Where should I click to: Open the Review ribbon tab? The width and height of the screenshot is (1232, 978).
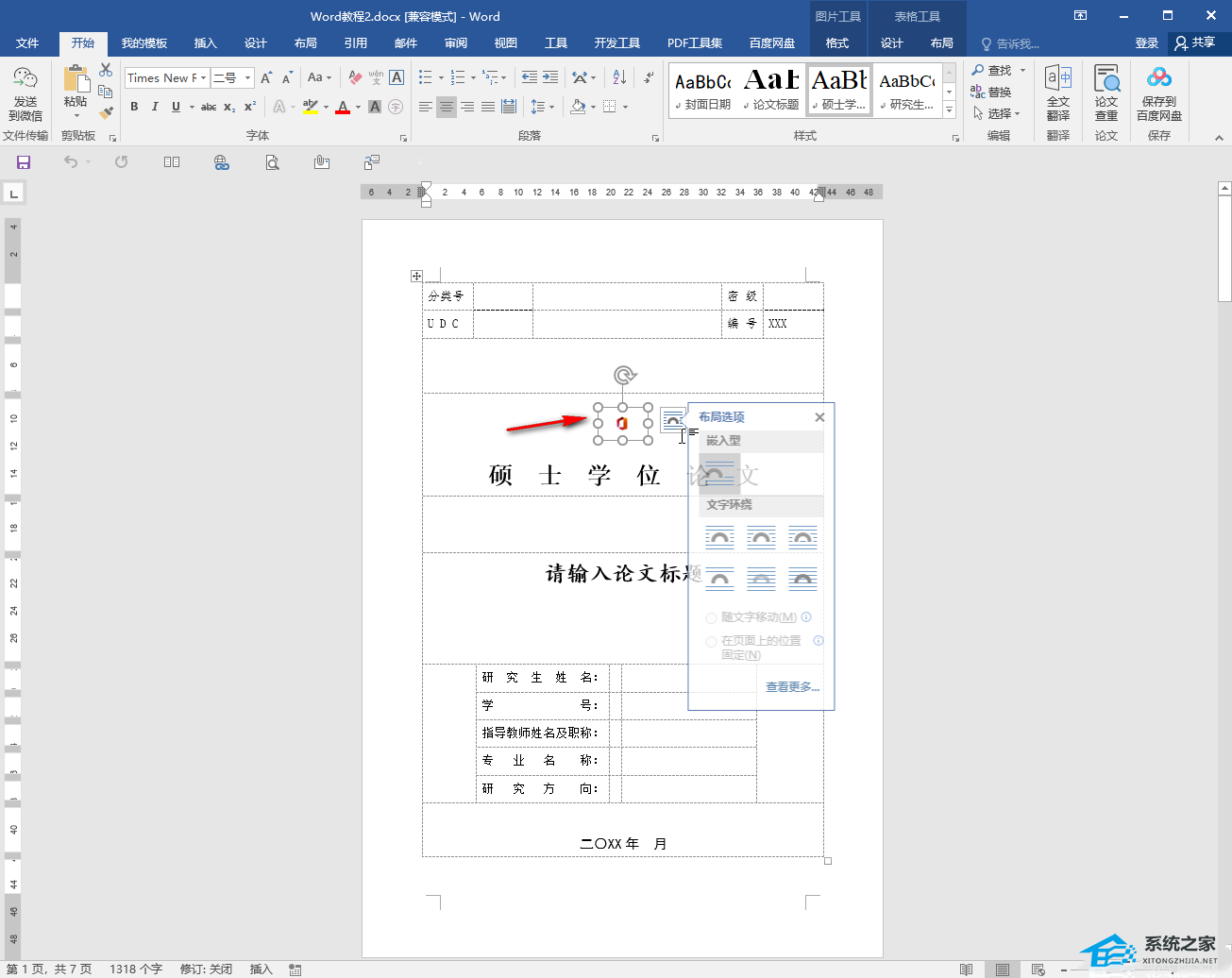click(456, 43)
